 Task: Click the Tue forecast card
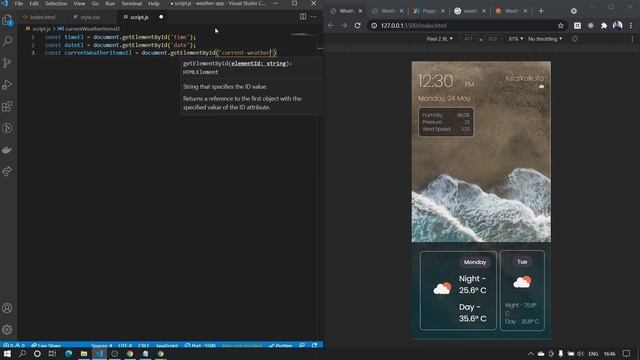pos(522,290)
